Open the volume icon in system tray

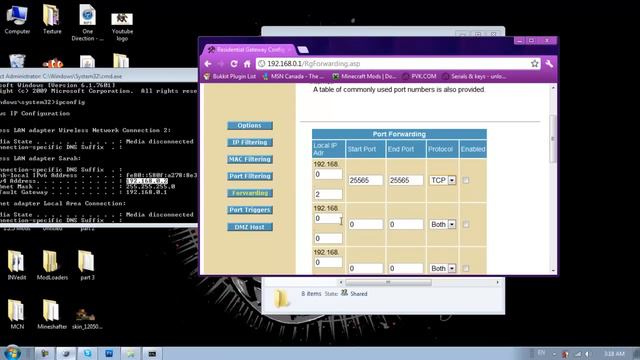pyautogui.click(x=587, y=354)
